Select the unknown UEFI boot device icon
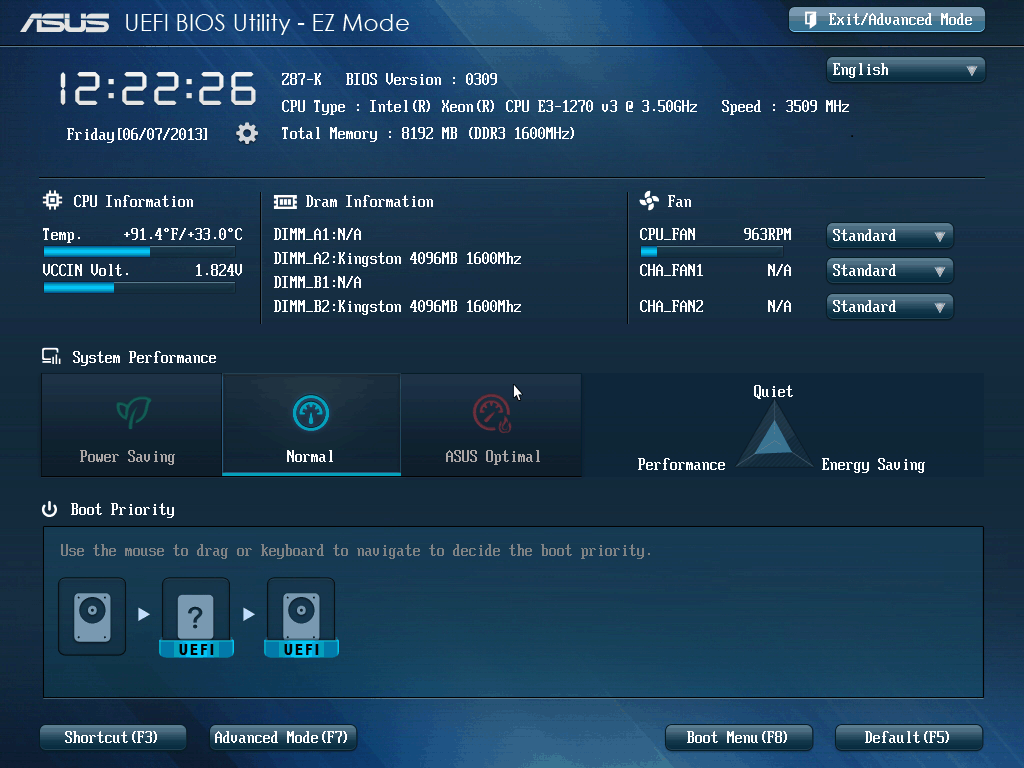1024x768 pixels. pyautogui.click(x=196, y=614)
